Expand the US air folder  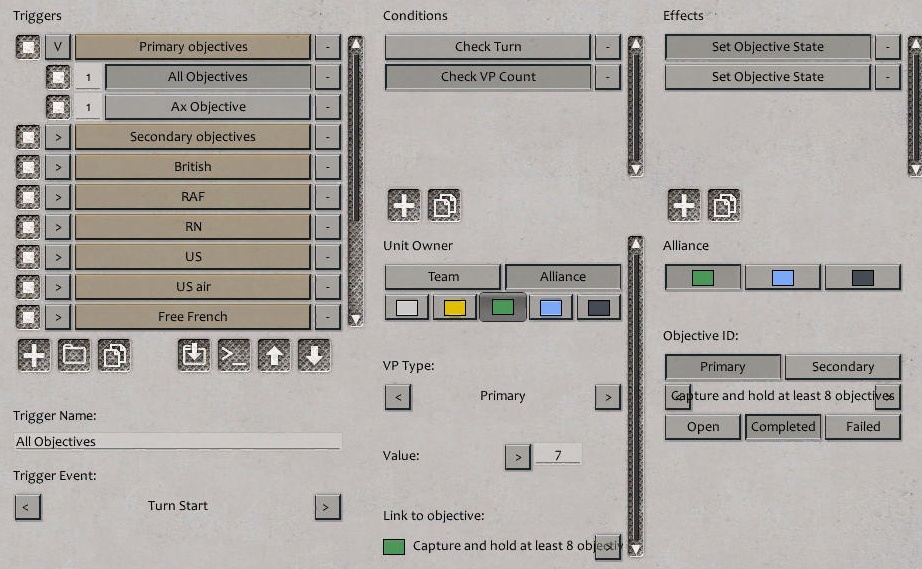click(x=58, y=287)
